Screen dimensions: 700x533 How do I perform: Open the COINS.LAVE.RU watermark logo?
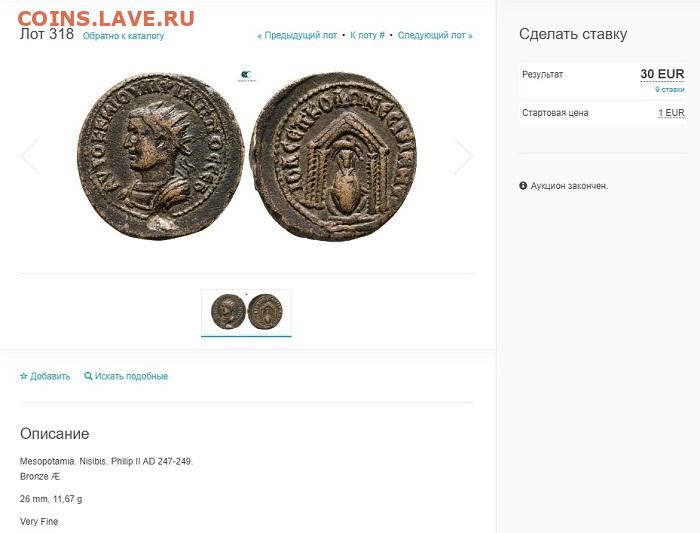[x=106, y=18]
